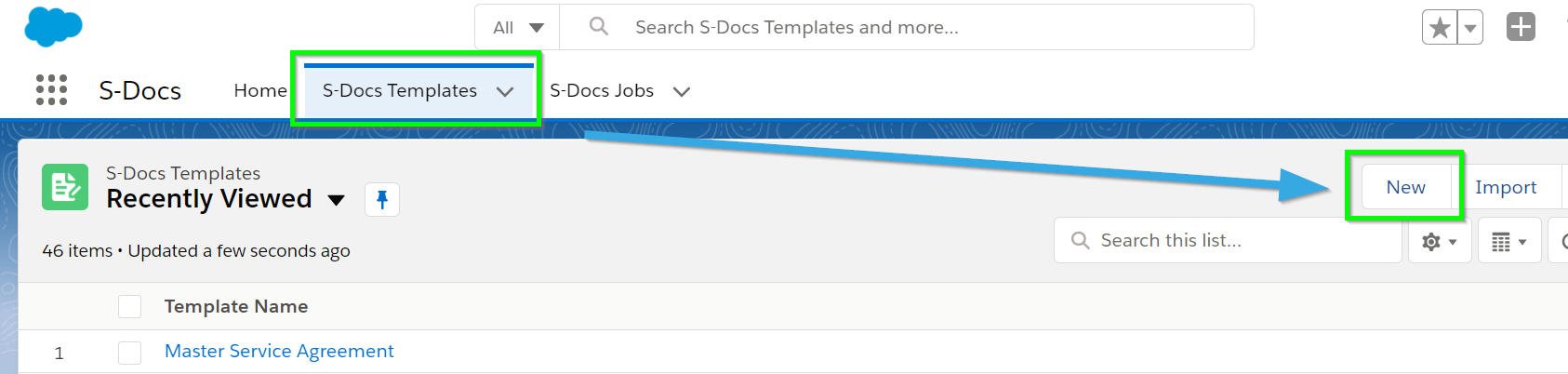Switch to the Home tab
Viewport: 1568px width, 374px height.
[x=260, y=90]
